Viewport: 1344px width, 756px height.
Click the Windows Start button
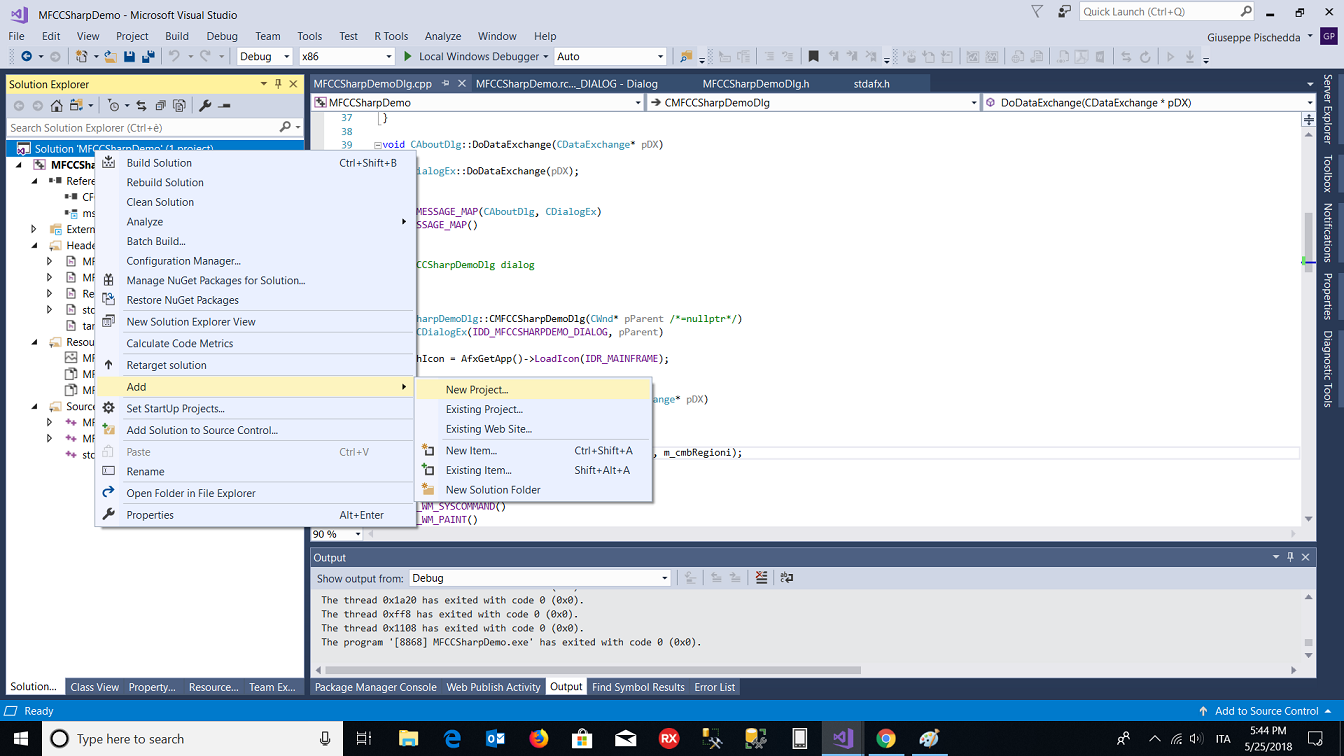click(21, 739)
